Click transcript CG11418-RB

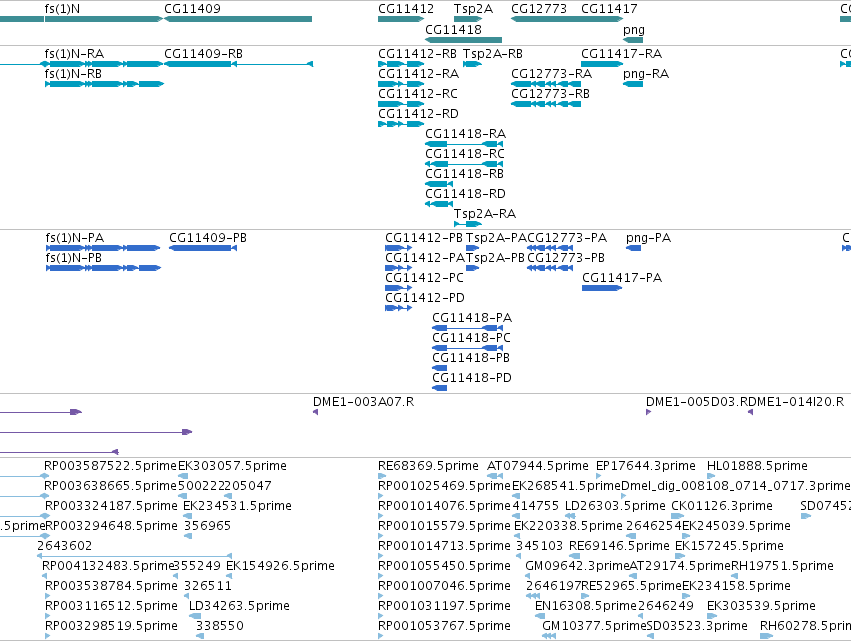(439, 184)
